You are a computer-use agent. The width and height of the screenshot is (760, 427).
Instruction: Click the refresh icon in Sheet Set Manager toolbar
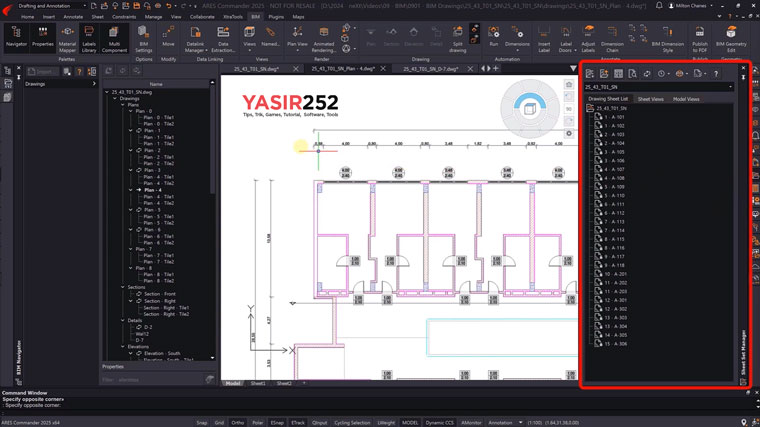coord(647,74)
